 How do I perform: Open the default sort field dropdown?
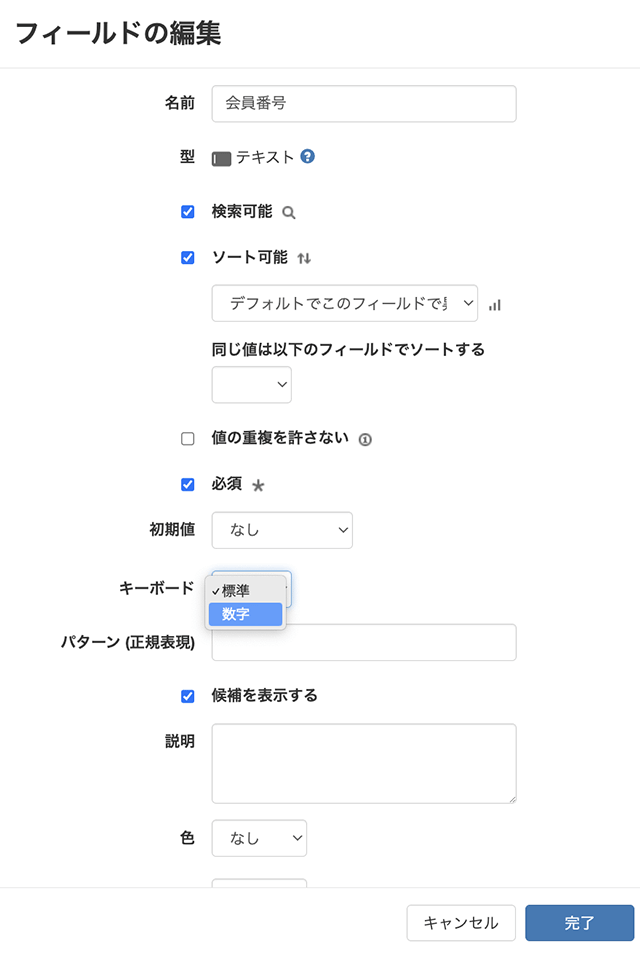344,303
